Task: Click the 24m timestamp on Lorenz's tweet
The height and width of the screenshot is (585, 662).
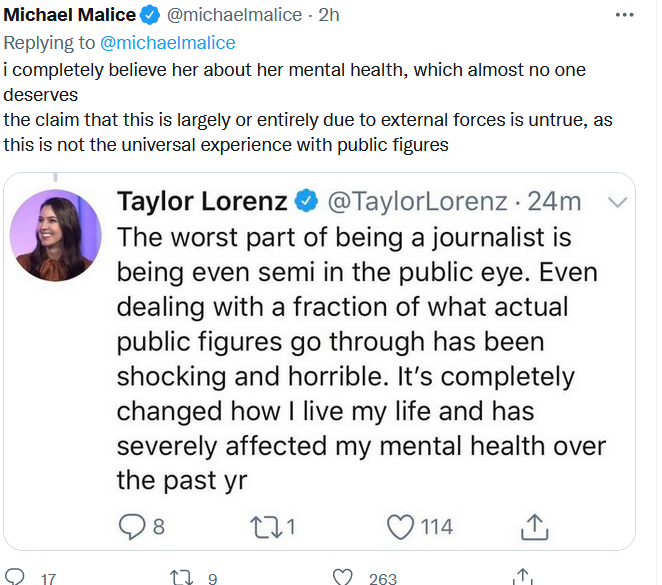Action: pos(554,201)
